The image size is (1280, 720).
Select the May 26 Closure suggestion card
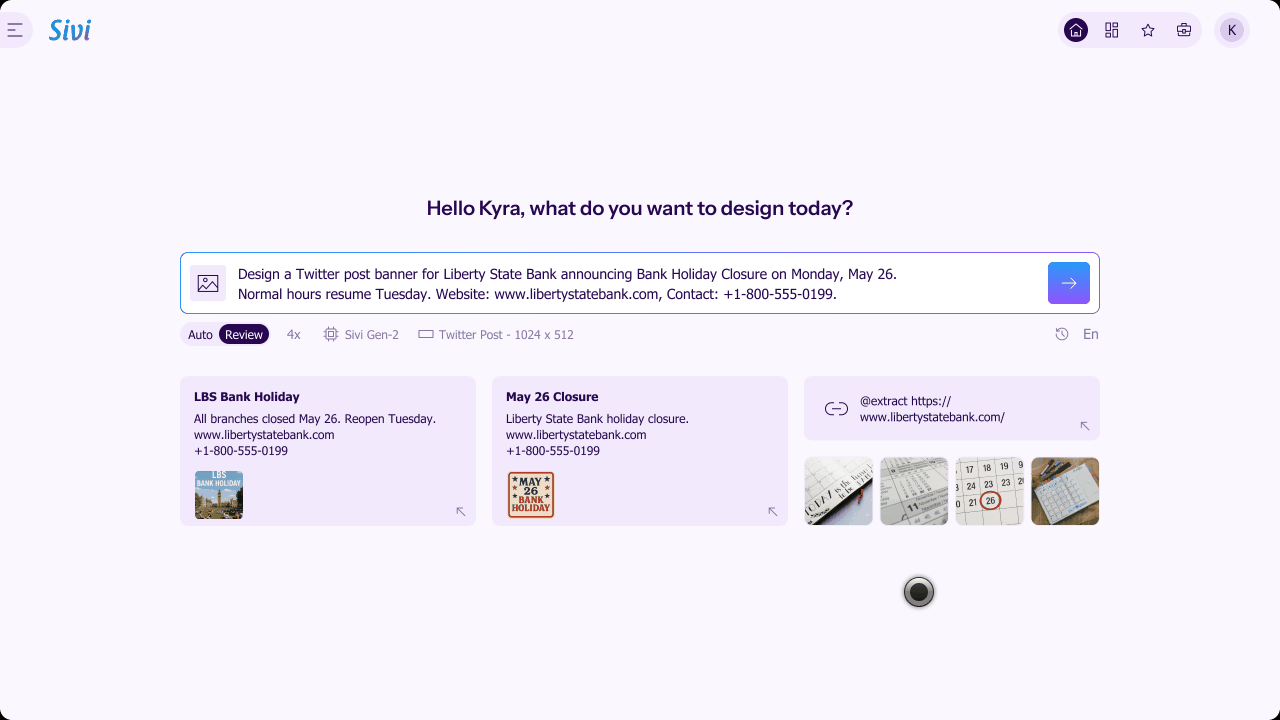pos(640,451)
